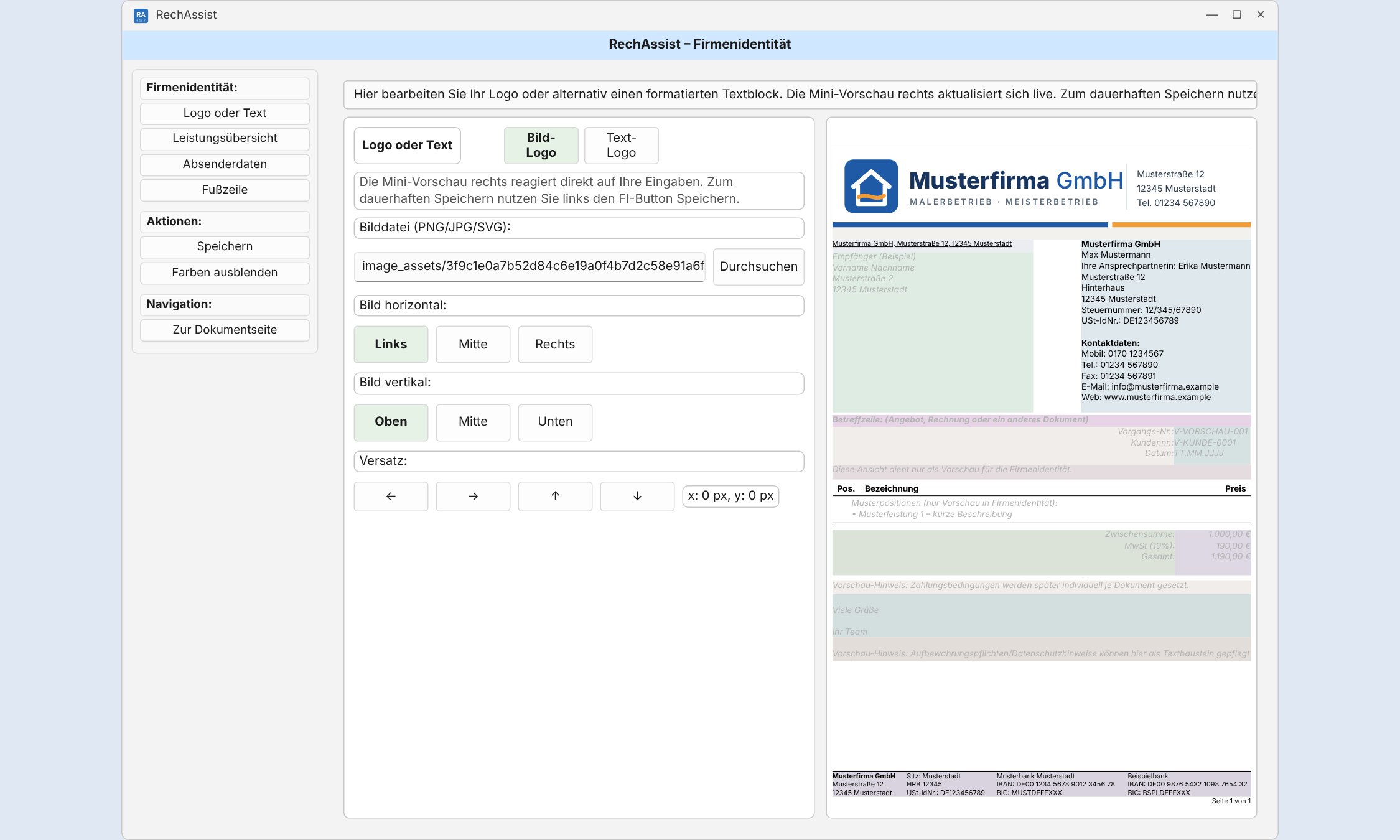Click the Bild vertikal label

(x=579, y=383)
